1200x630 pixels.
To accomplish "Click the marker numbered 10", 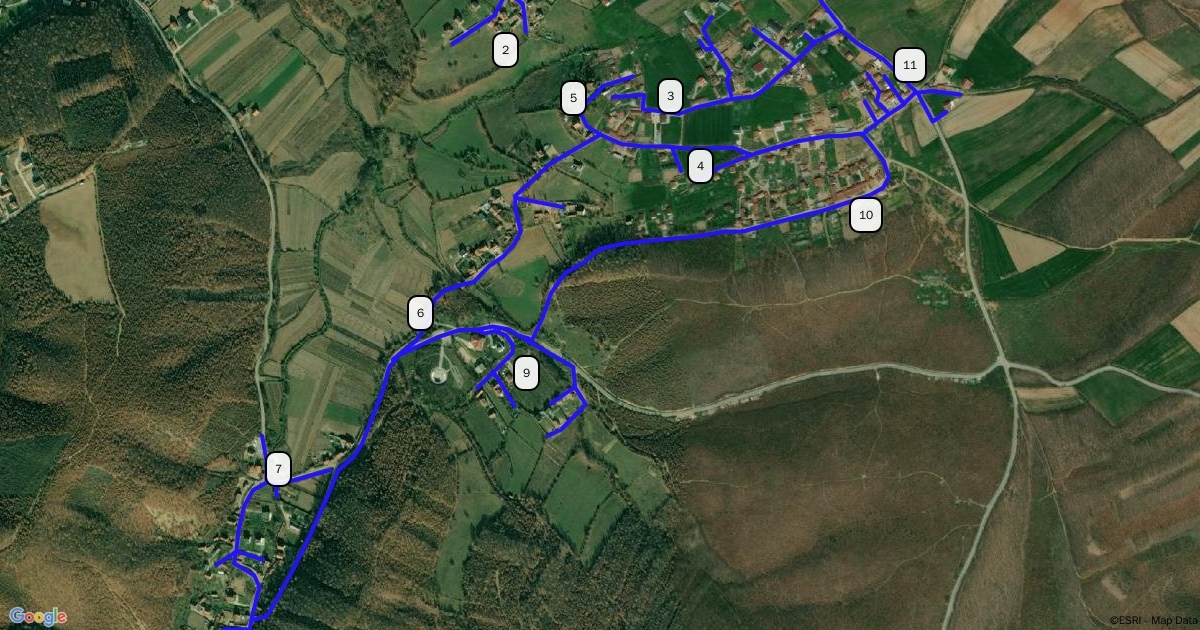I will pos(866,215).
